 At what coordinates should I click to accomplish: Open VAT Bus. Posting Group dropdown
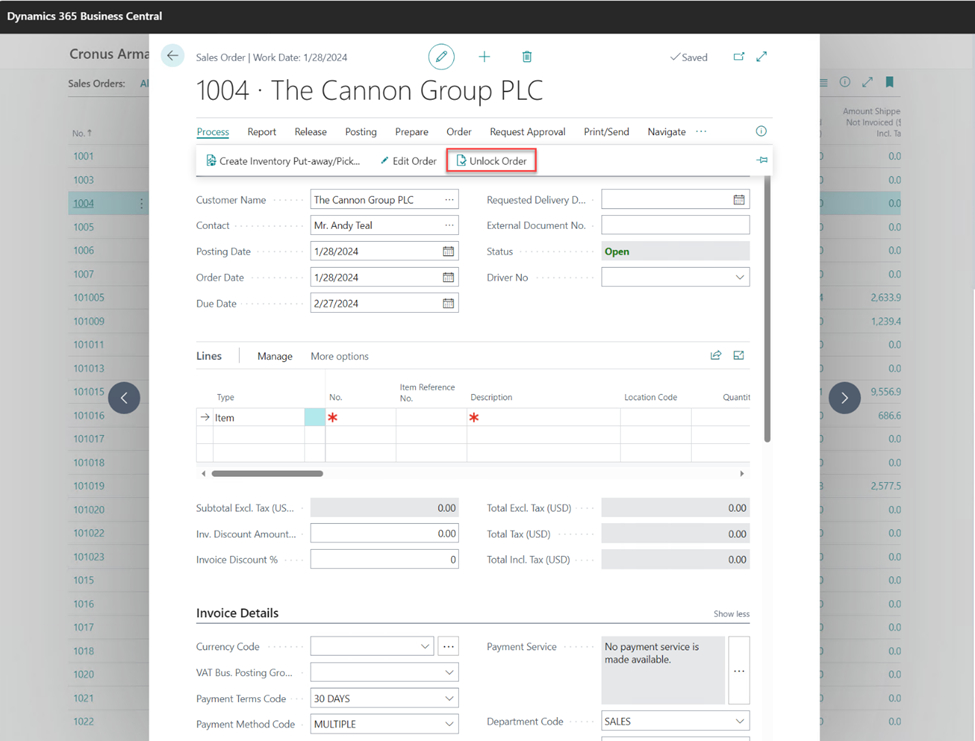449,672
